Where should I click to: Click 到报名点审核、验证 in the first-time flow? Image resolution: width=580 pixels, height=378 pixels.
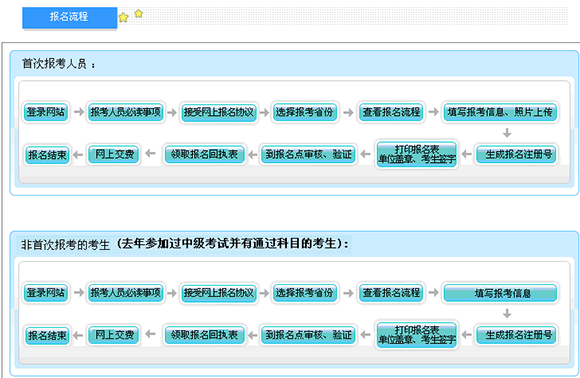[x=308, y=154]
